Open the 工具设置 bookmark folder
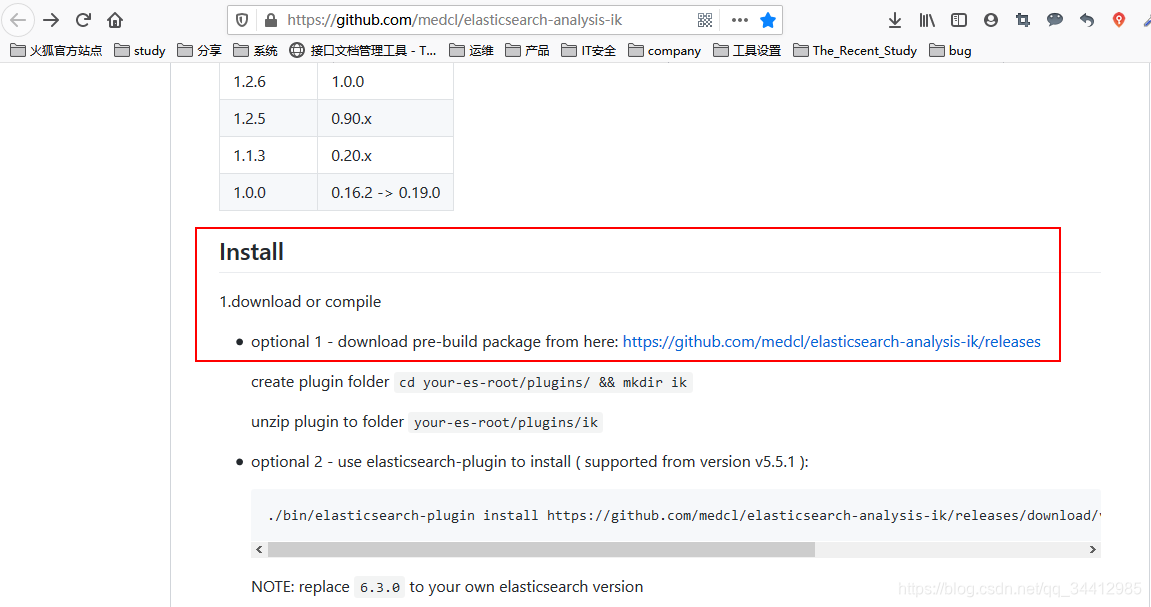This screenshot has width=1151, height=607. click(x=747, y=51)
